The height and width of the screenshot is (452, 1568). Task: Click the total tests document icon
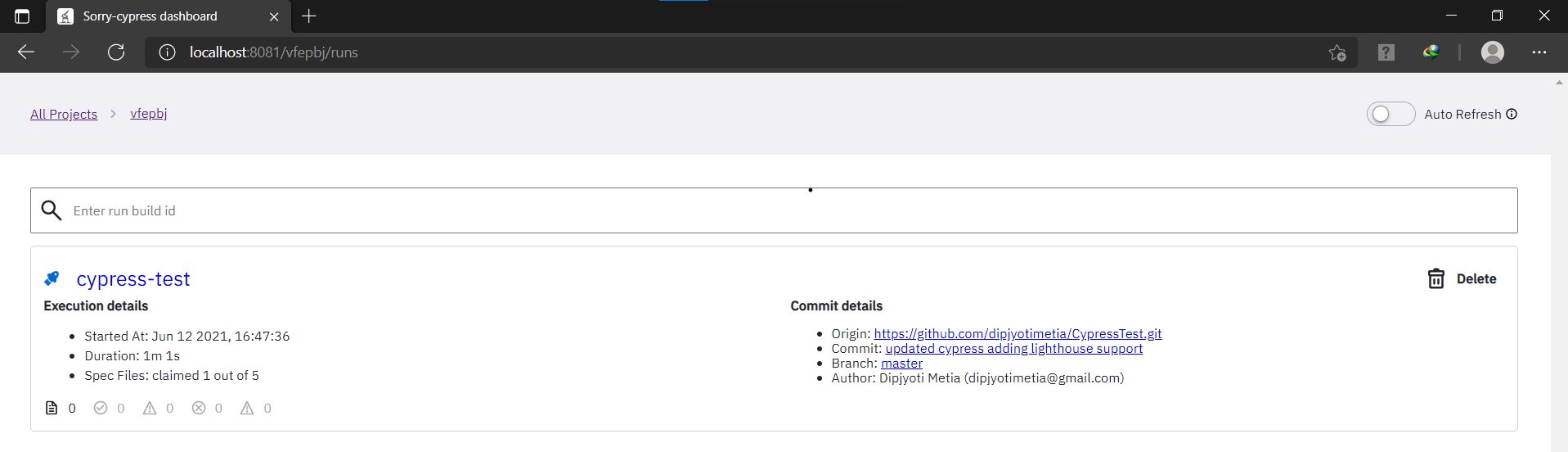pos(52,408)
